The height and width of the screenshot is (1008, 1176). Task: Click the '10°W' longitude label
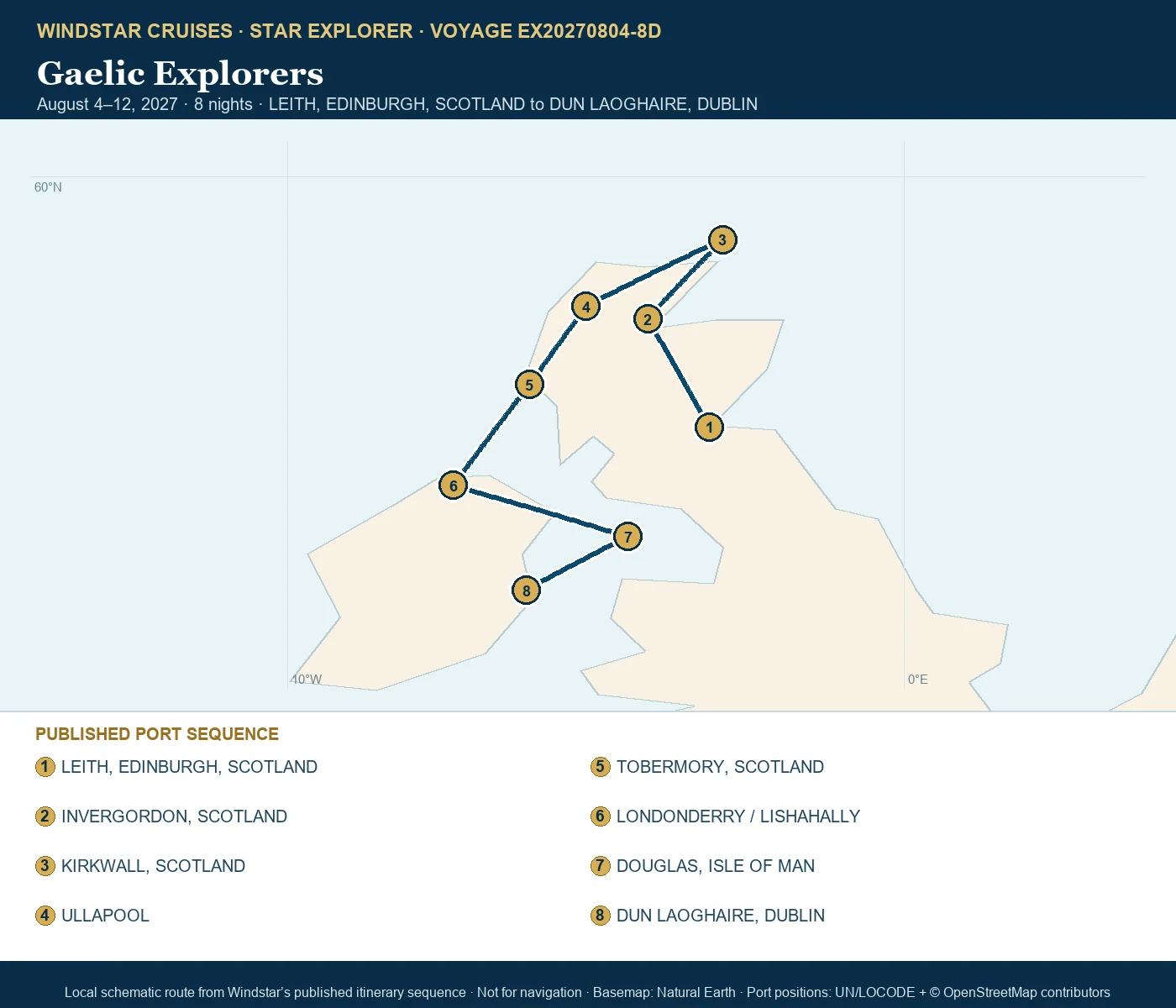click(x=307, y=680)
